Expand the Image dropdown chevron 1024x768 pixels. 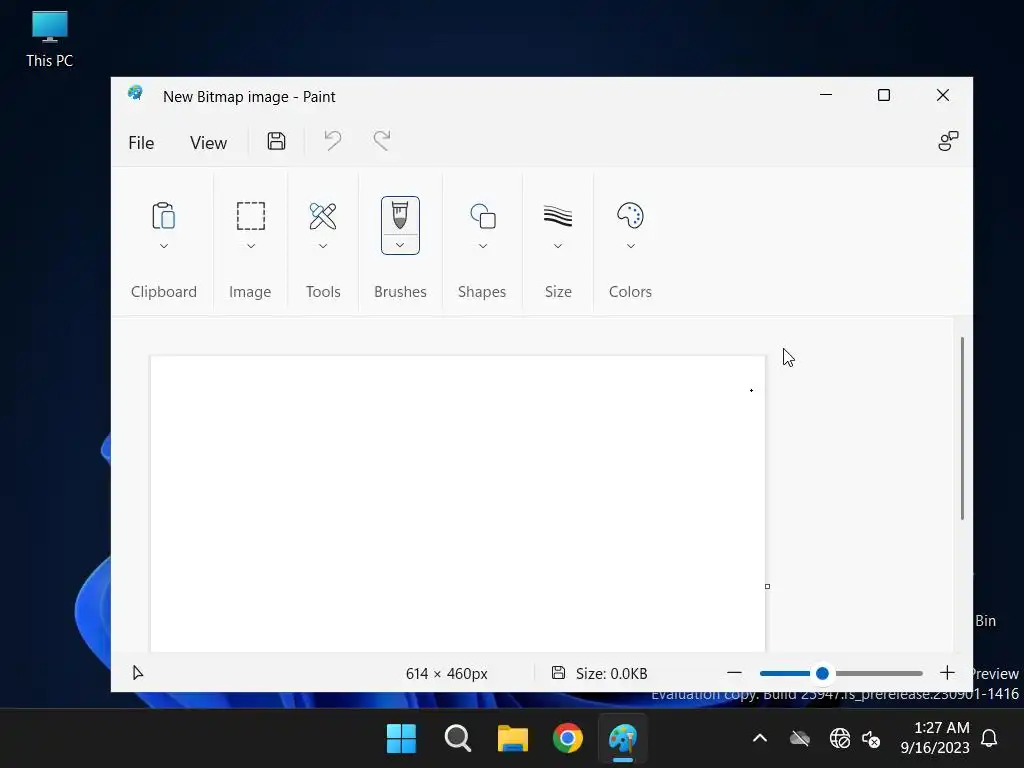point(251,246)
